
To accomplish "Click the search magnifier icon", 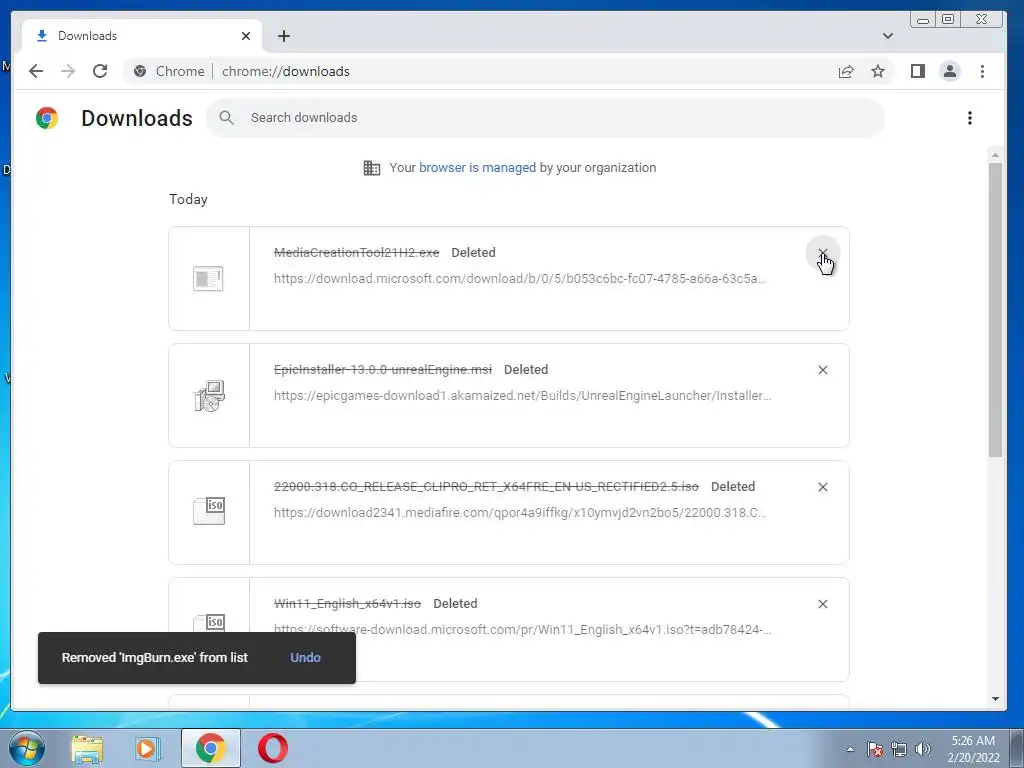I will pos(226,118).
